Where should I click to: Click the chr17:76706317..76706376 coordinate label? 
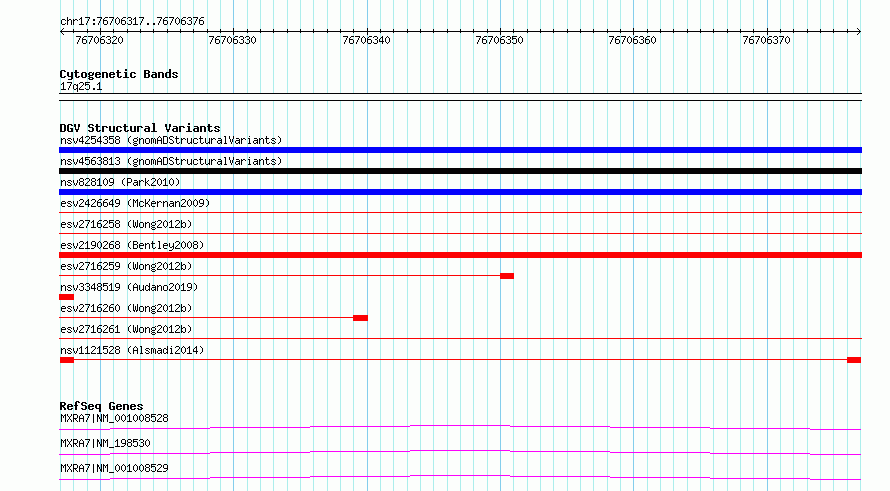[132, 21]
